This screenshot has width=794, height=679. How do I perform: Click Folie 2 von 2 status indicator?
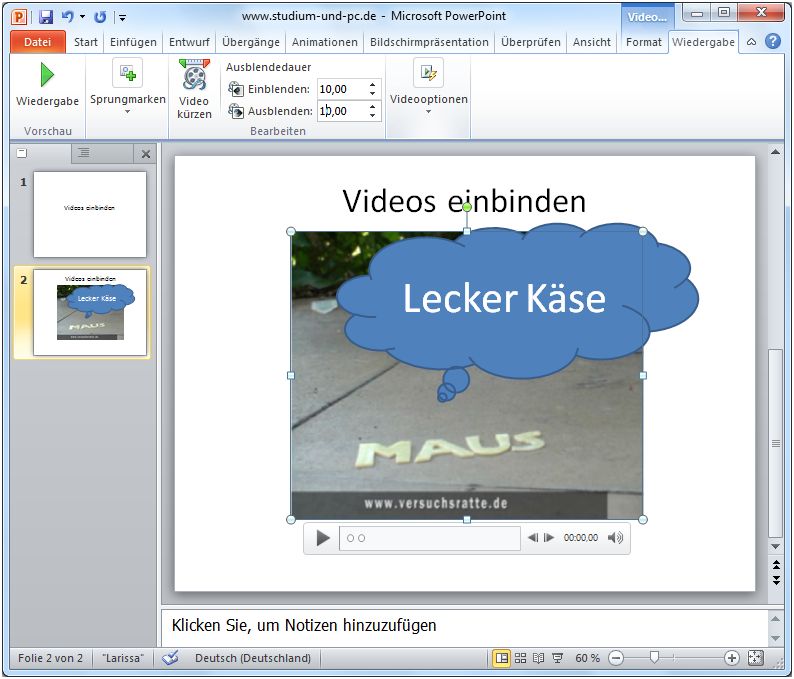50,658
